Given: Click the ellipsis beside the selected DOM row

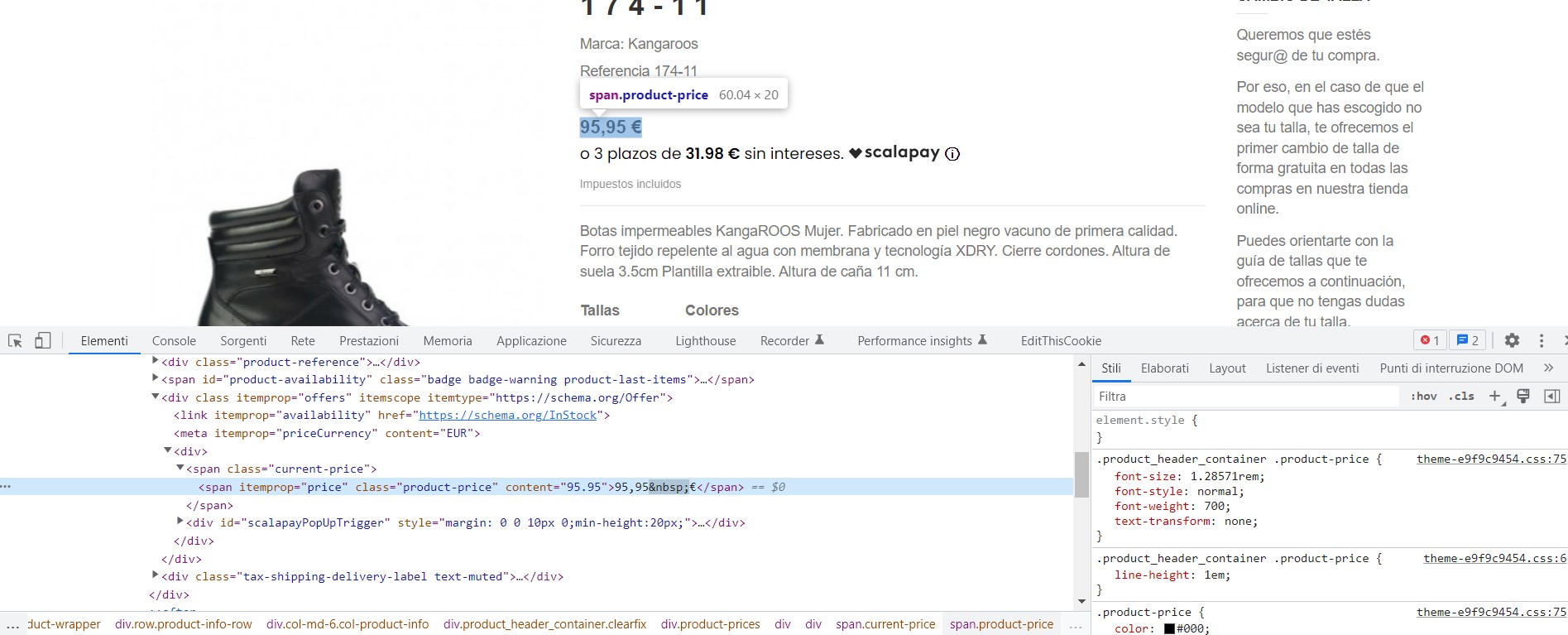Looking at the screenshot, I should (6, 487).
